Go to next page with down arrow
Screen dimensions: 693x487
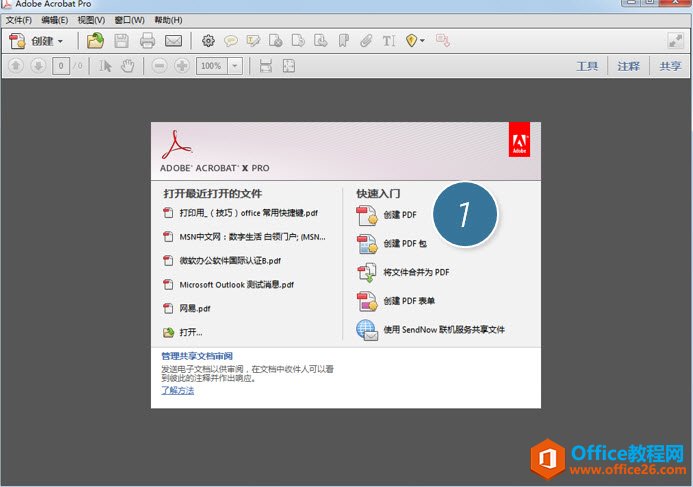point(38,66)
